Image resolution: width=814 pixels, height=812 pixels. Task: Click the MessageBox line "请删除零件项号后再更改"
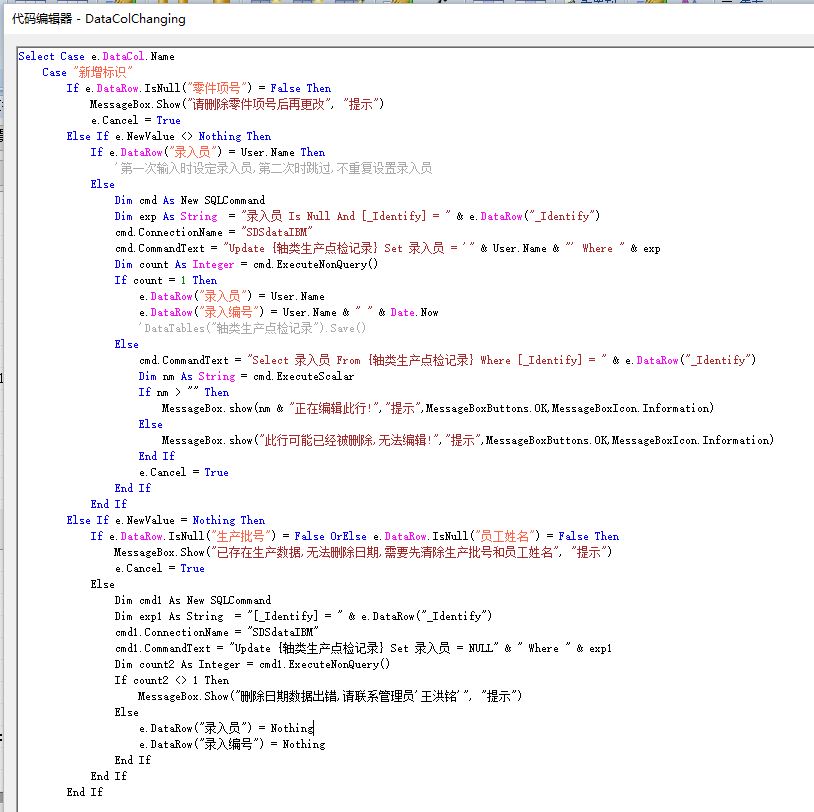[237, 104]
